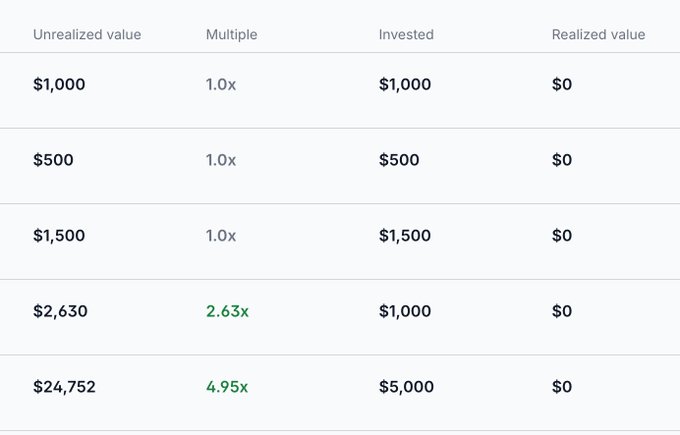Click the $1,000 invested in the 2.63x row
This screenshot has height=435, width=680.
(x=405, y=311)
